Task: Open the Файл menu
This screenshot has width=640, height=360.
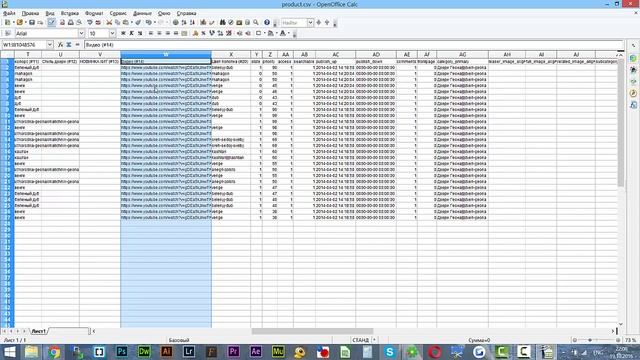Action: [9, 13]
